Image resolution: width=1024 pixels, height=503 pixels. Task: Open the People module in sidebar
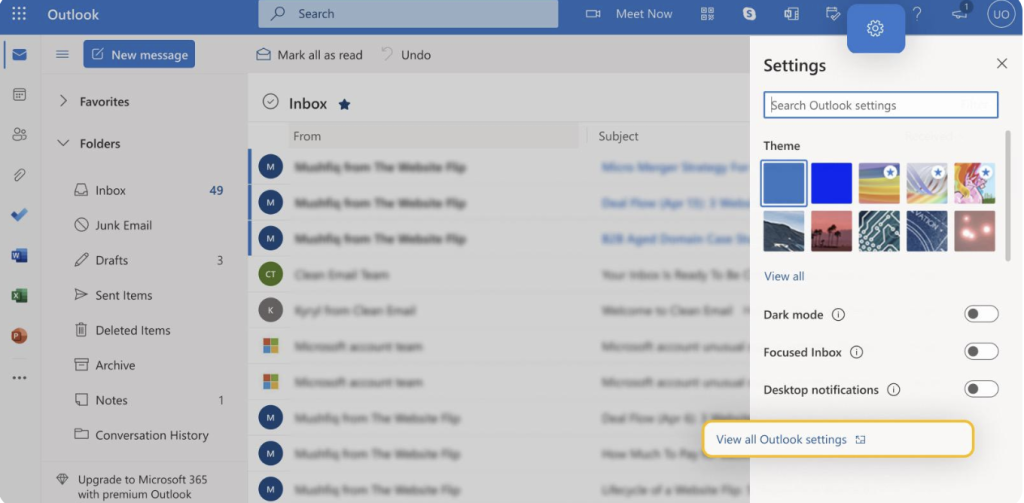[x=20, y=135]
